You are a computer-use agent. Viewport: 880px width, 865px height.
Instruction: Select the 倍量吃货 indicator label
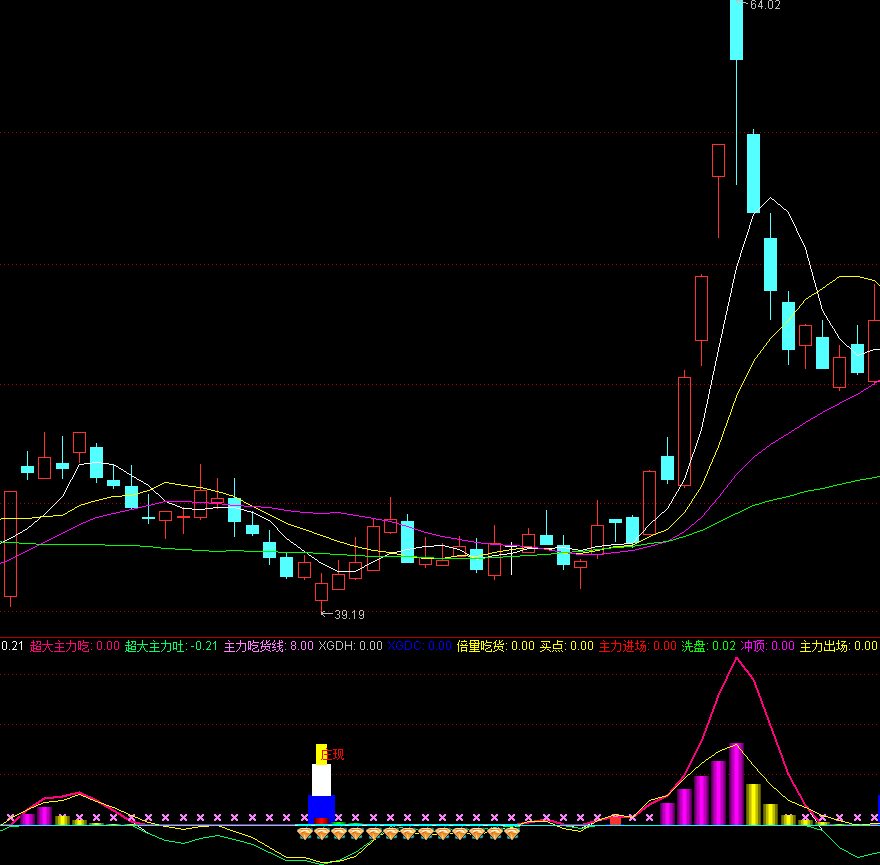click(x=482, y=647)
